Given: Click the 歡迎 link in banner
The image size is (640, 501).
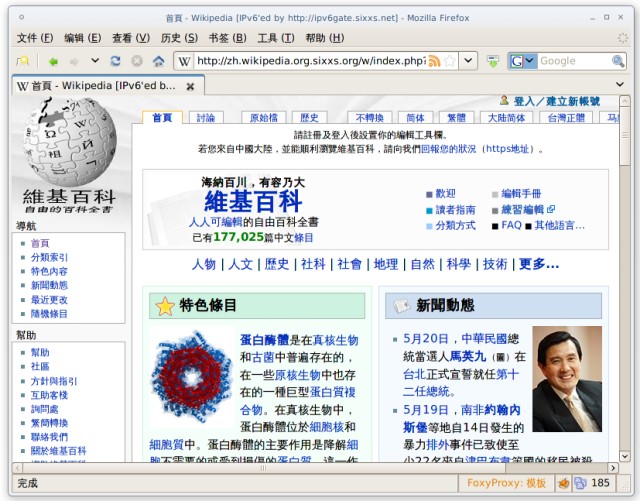Looking at the screenshot, I should 445,194.
